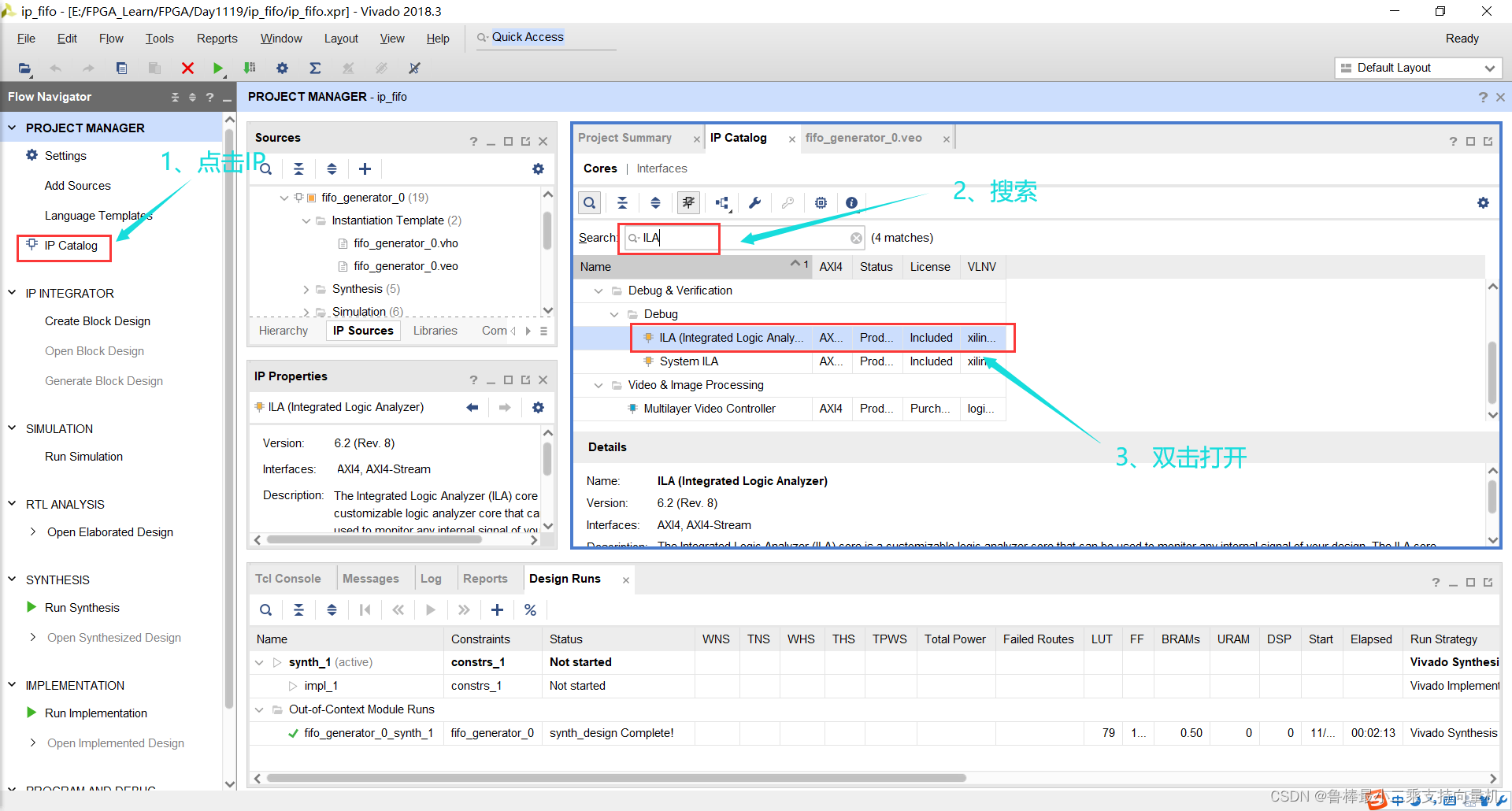This screenshot has width=1512, height=811.
Task: Collapse the SIMULATION section
Action: pyautogui.click(x=12, y=428)
